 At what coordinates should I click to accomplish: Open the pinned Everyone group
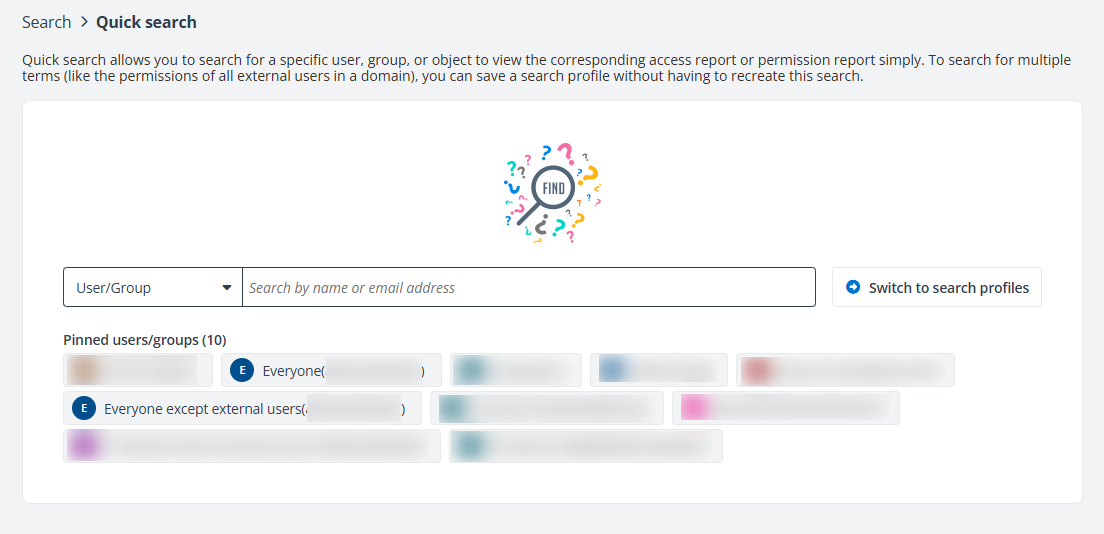tap(330, 371)
